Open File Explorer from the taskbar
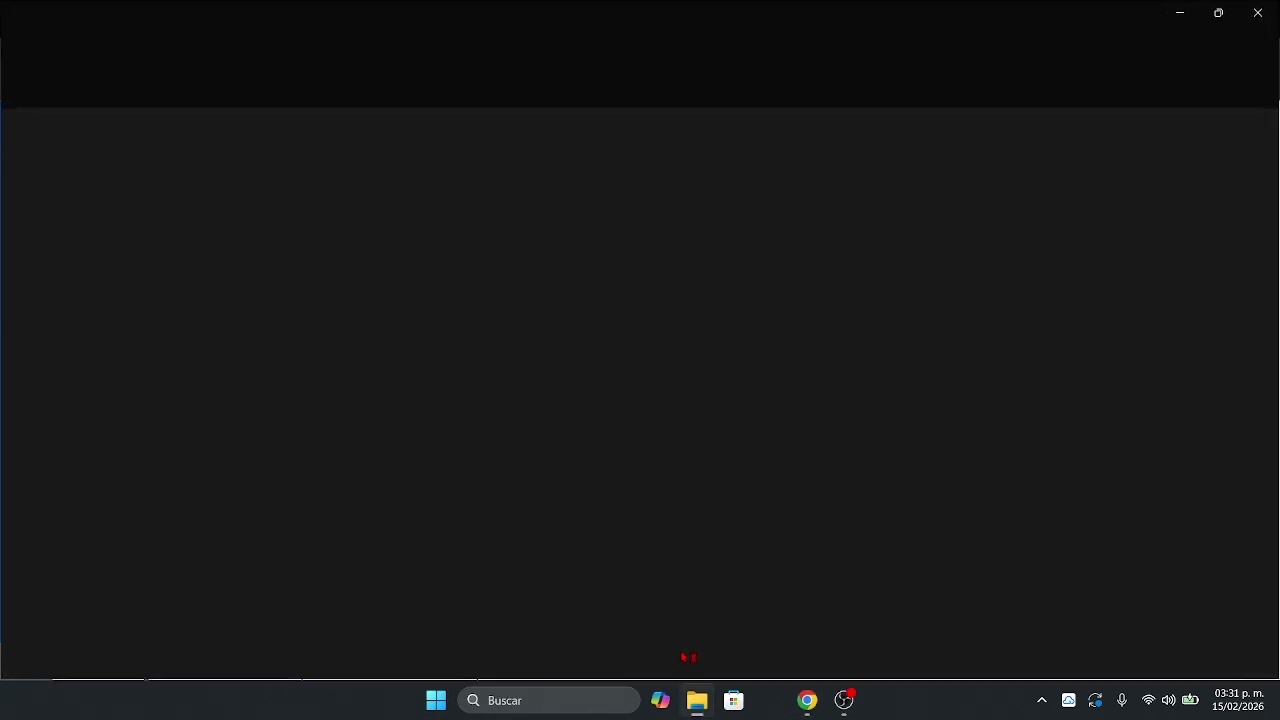Image resolution: width=1280 pixels, height=720 pixels. (697, 700)
